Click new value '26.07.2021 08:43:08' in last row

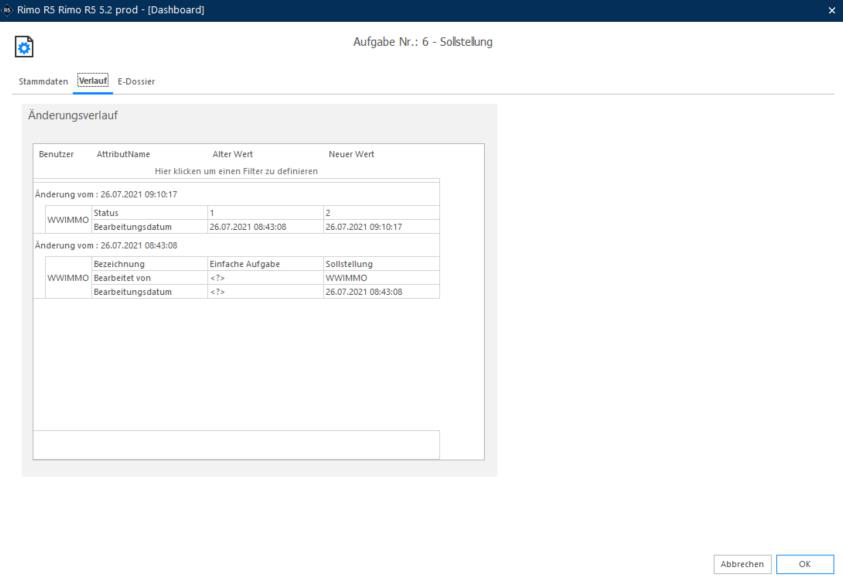(x=381, y=292)
